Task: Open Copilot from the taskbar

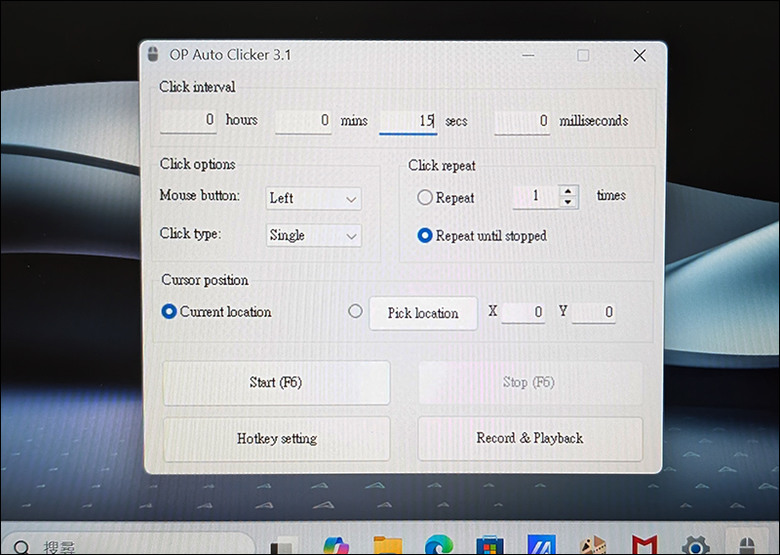Action: tap(336, 546)
